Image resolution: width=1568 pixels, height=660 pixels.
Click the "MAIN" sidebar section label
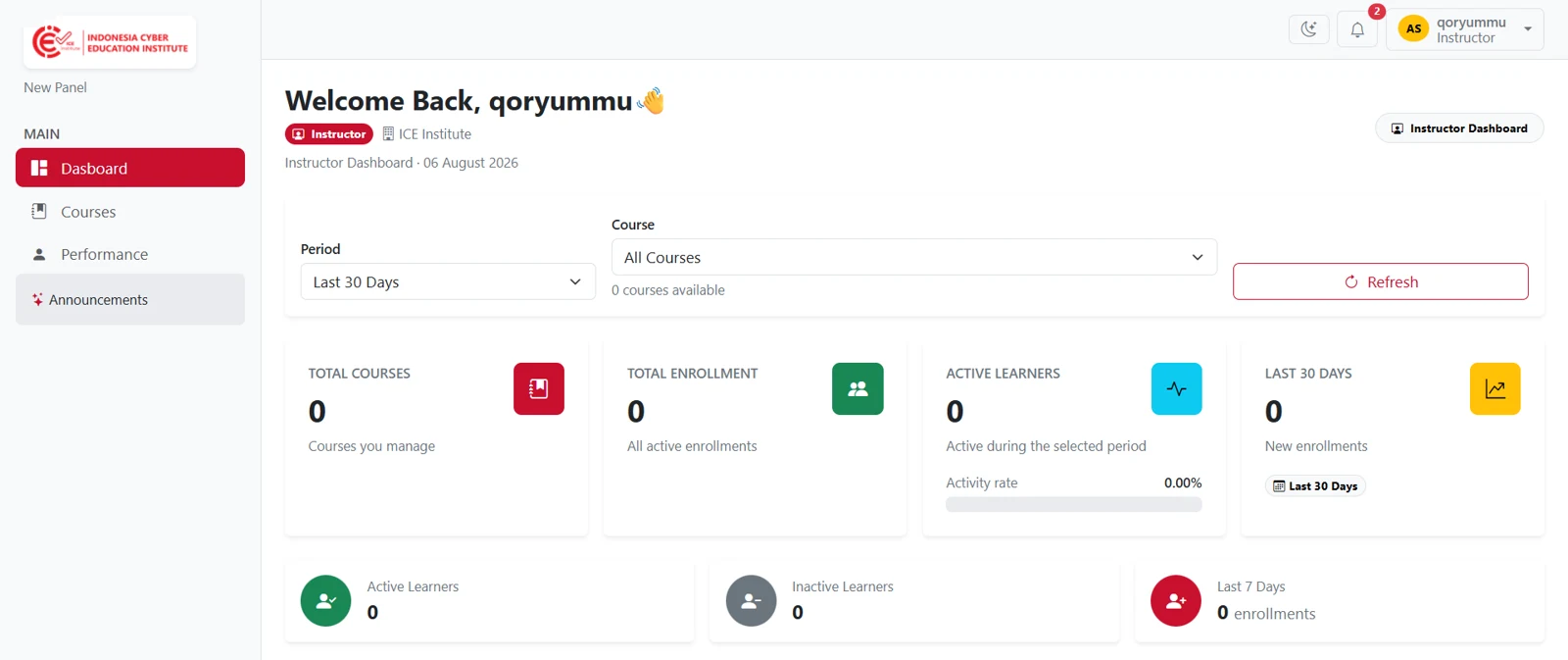pos(42,133)
